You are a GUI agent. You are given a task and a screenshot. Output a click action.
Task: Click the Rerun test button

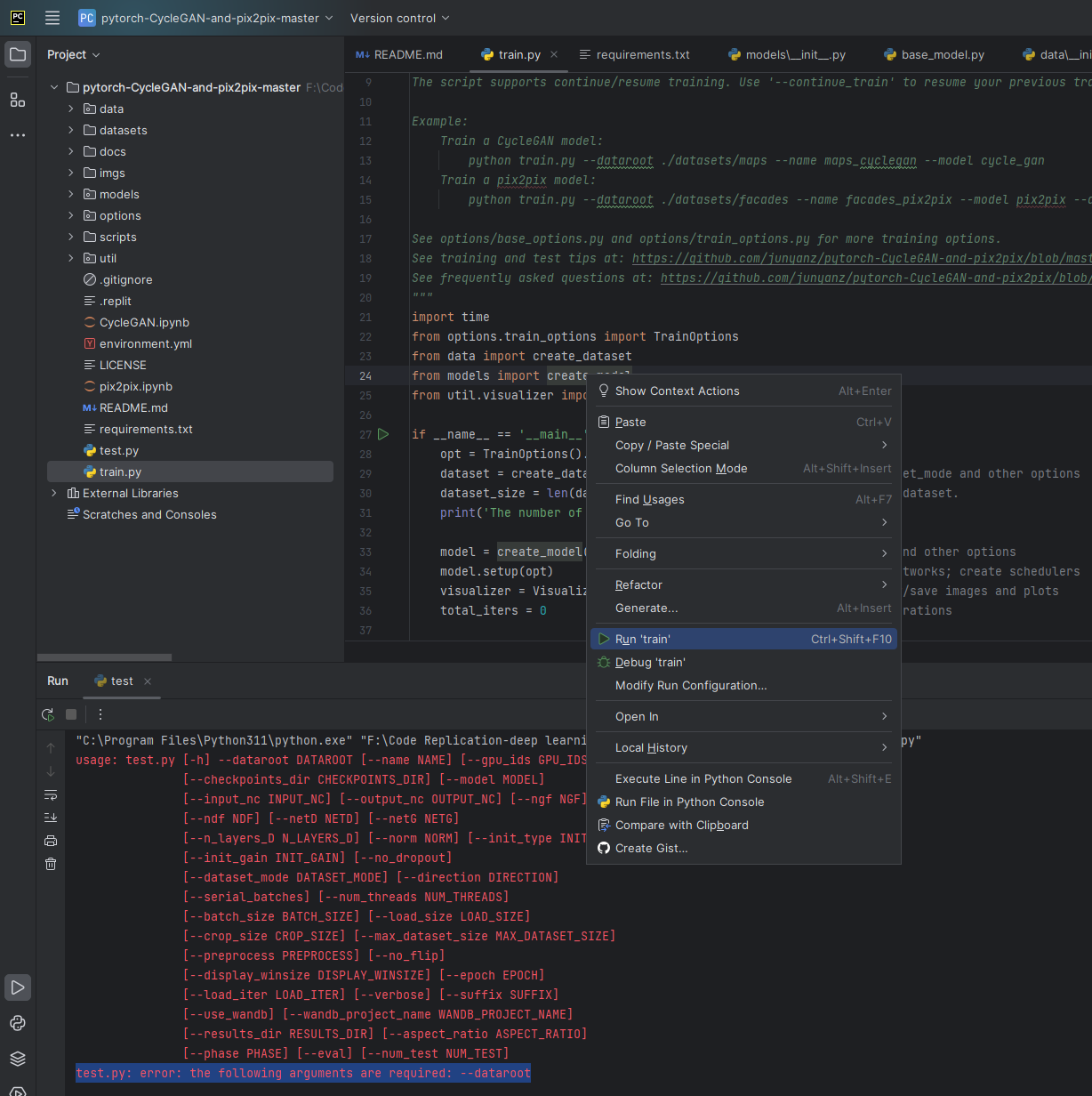[x=48, y=714]
